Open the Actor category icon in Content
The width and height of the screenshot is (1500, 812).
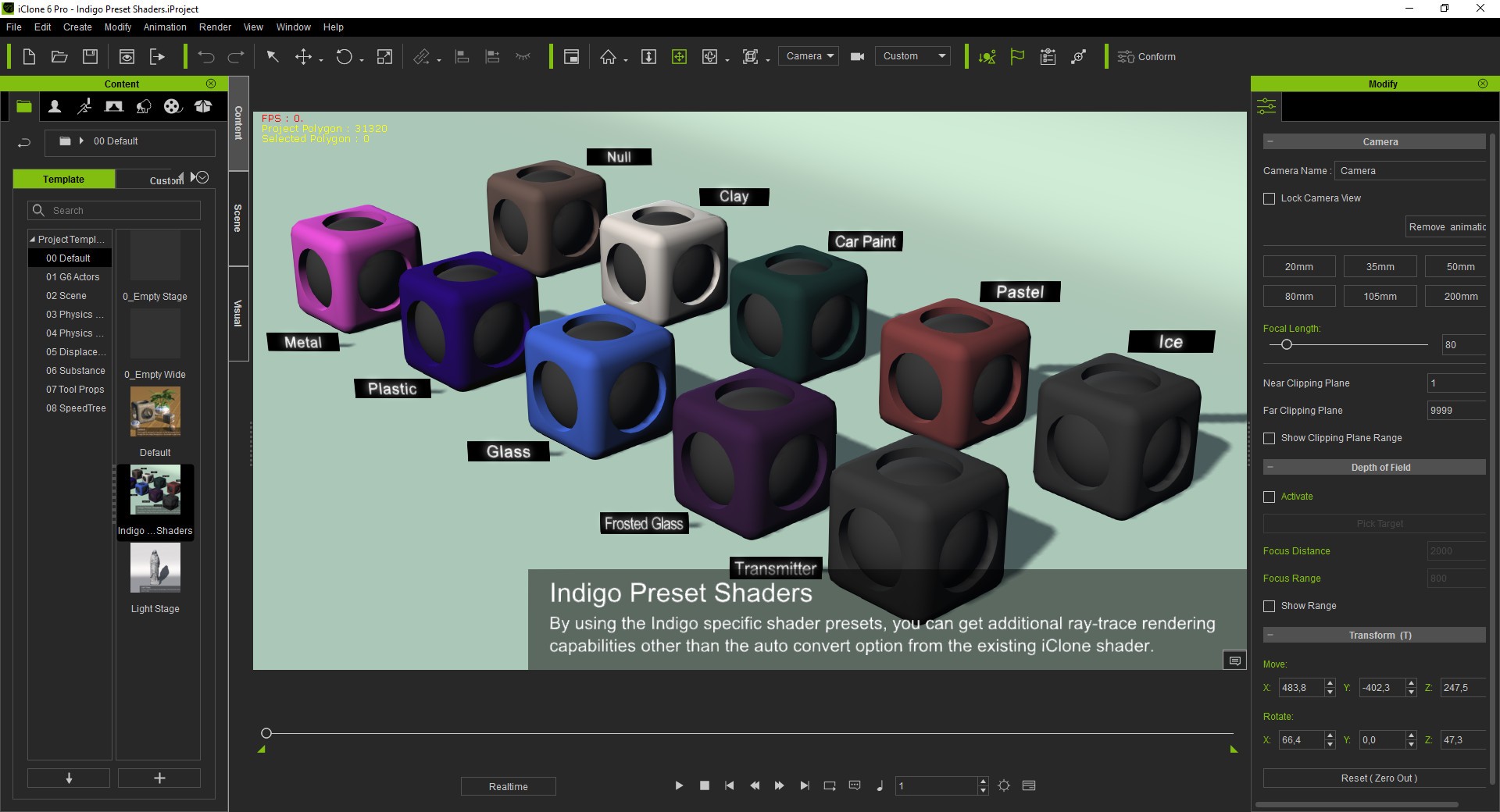pyautogui.click(x=55, y=106)
